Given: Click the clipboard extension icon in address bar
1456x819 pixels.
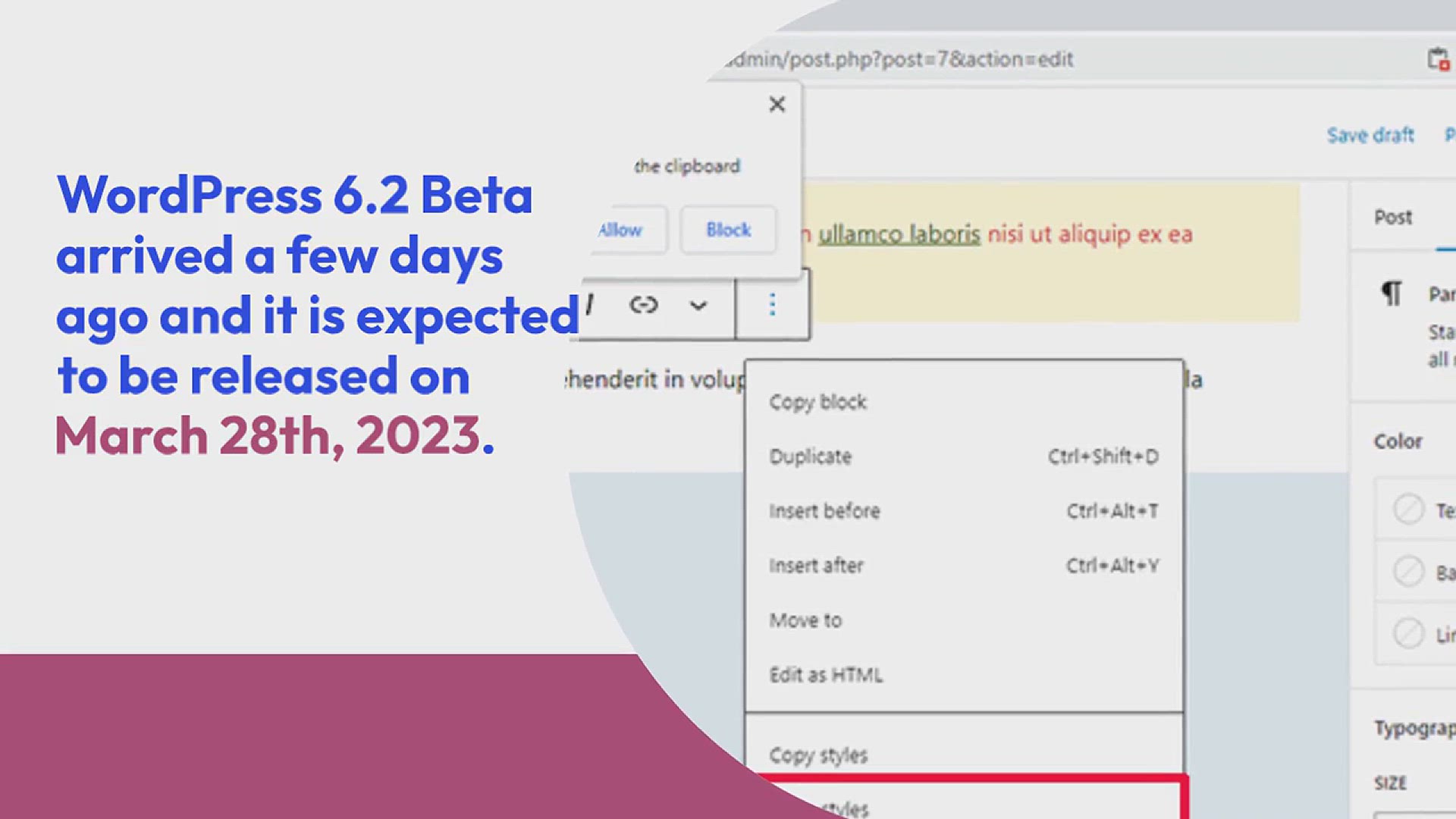Looking at the screenshot, I should point(1439,59).
